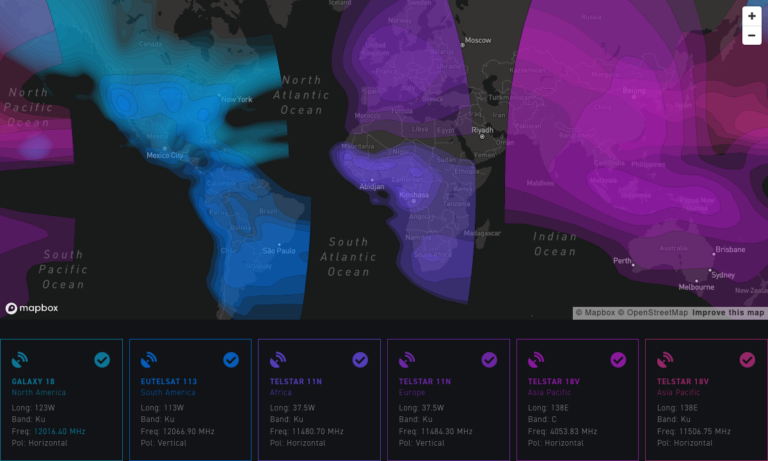Uncheck the Telstar 18V Ku-band beam
This screenshot has width=768, height=461.
[x=747, y=360]
